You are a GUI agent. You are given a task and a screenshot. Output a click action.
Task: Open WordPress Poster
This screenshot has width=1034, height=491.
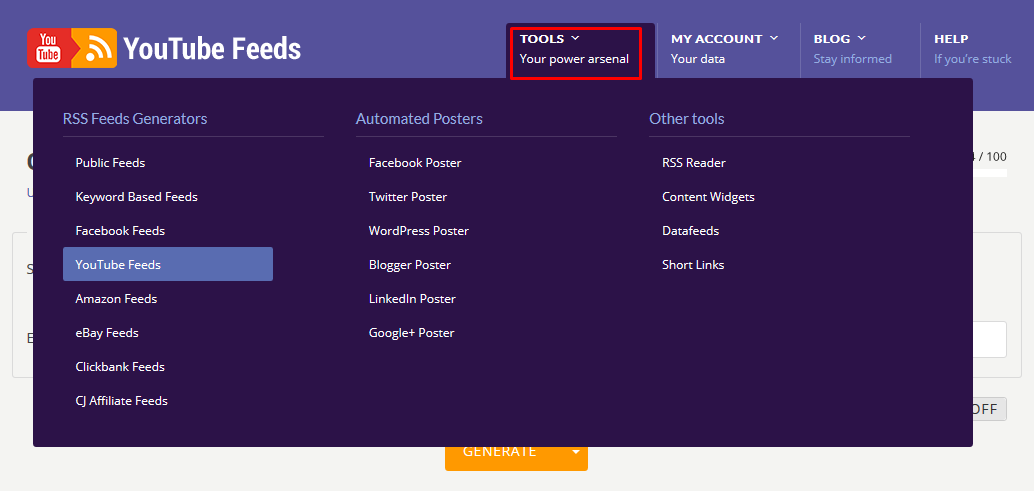pyautogui.click(x=419, y=231)
